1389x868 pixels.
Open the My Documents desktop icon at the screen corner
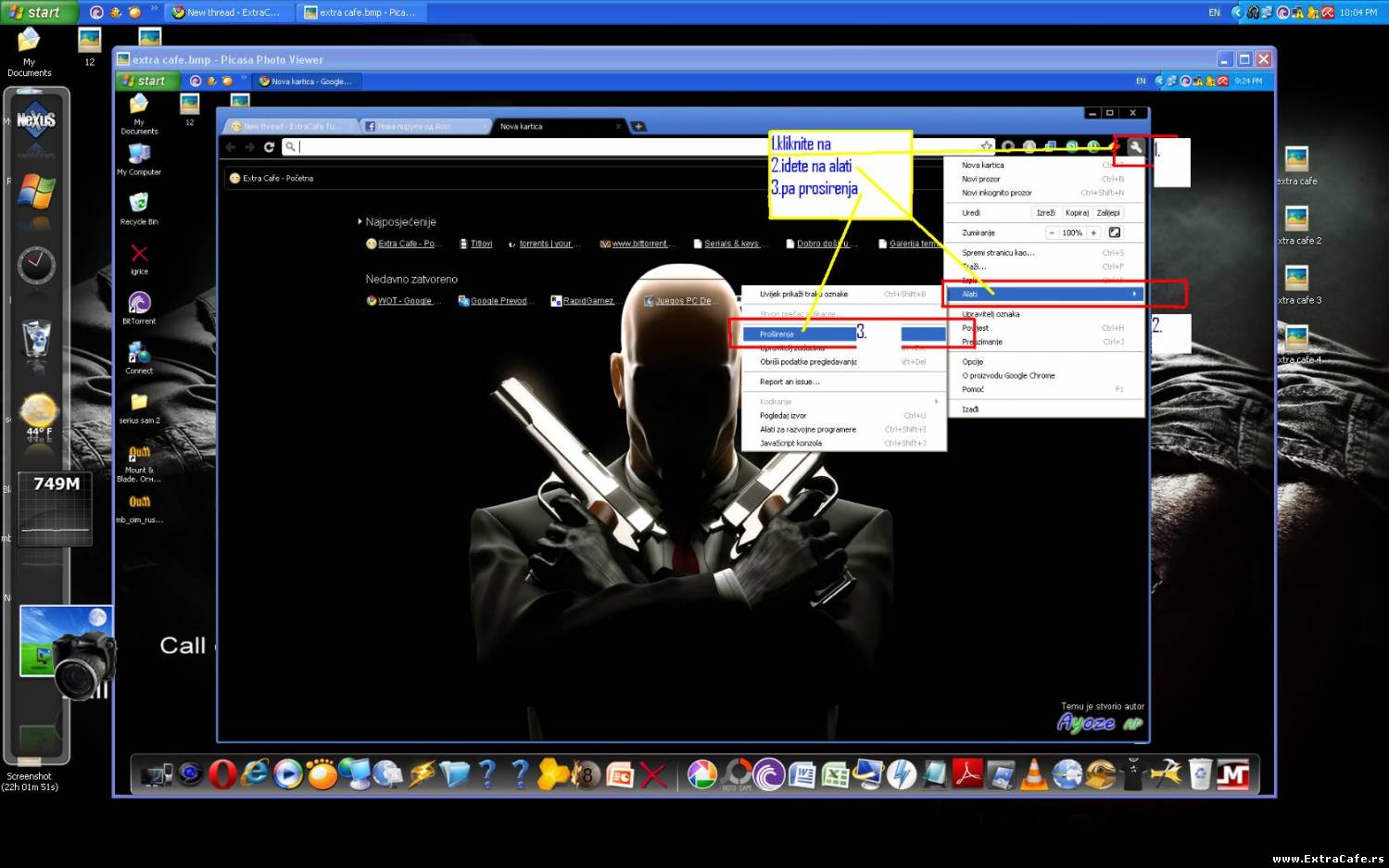29,52
